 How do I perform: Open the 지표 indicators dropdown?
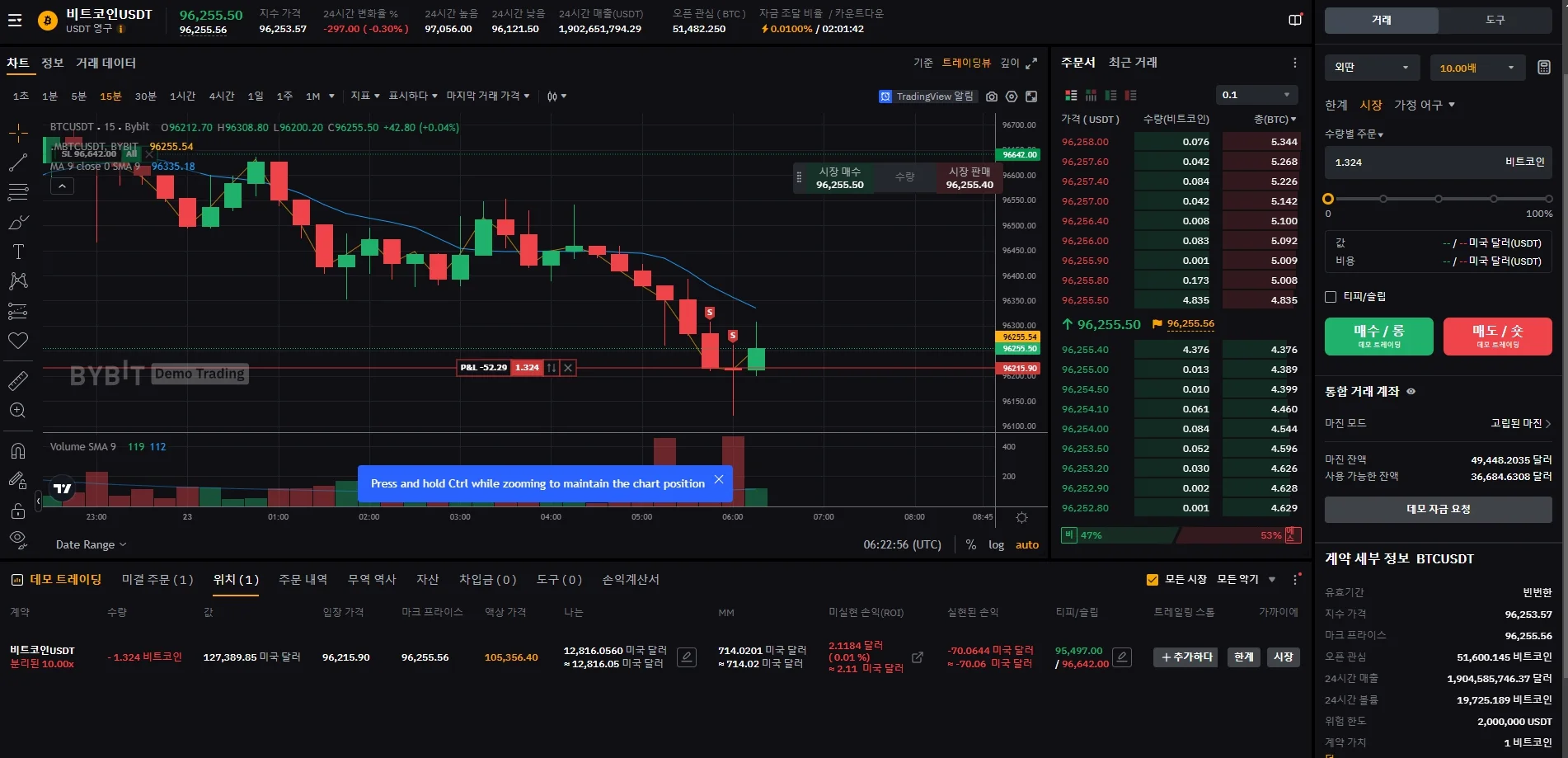click(x=365, y=97)
